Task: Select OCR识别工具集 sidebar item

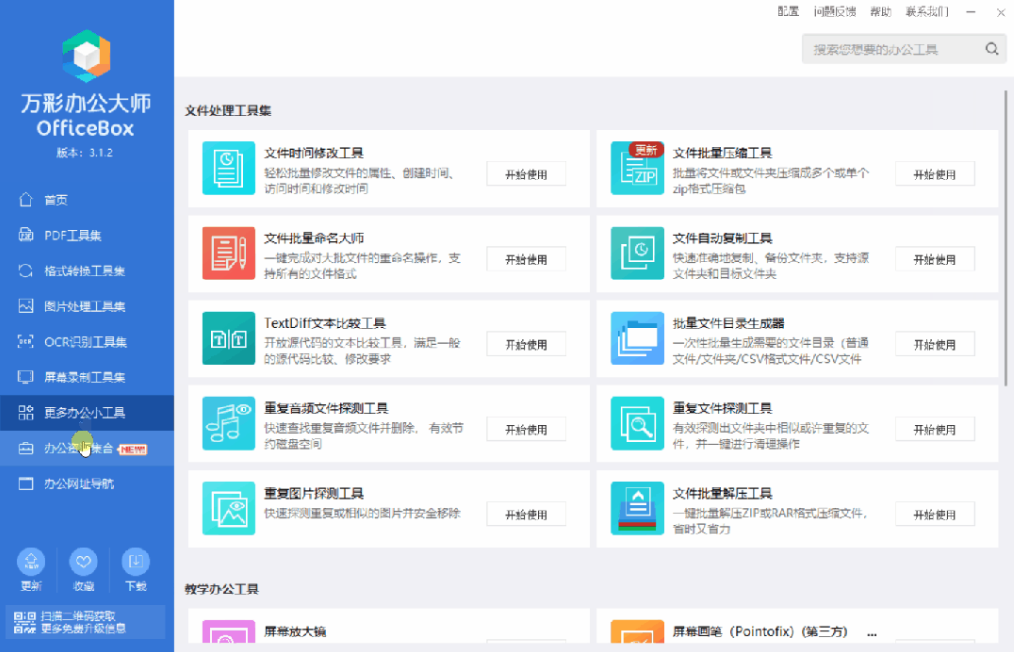Action: coord(87,342)
